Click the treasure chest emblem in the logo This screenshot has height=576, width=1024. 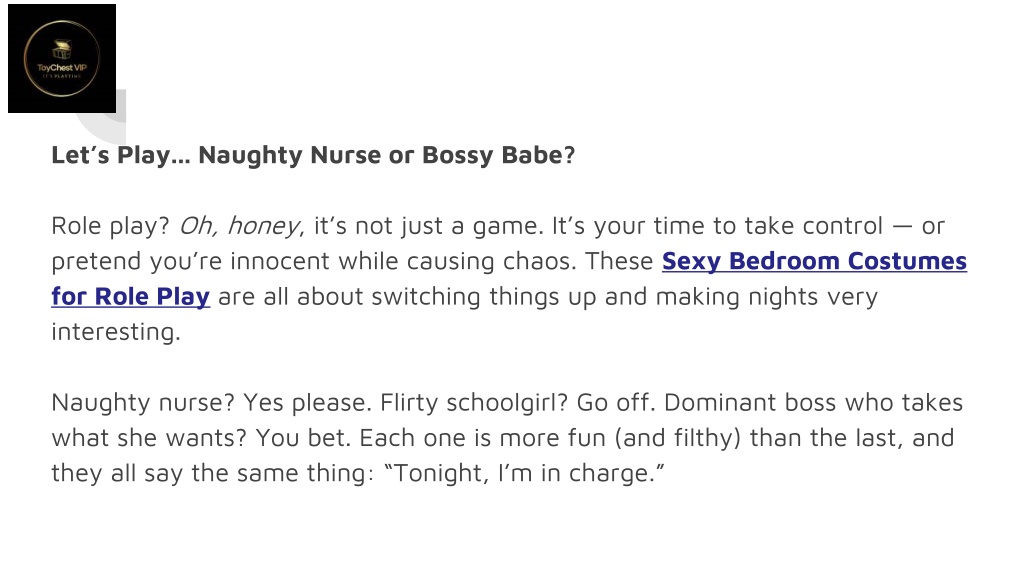click(61, 50)
